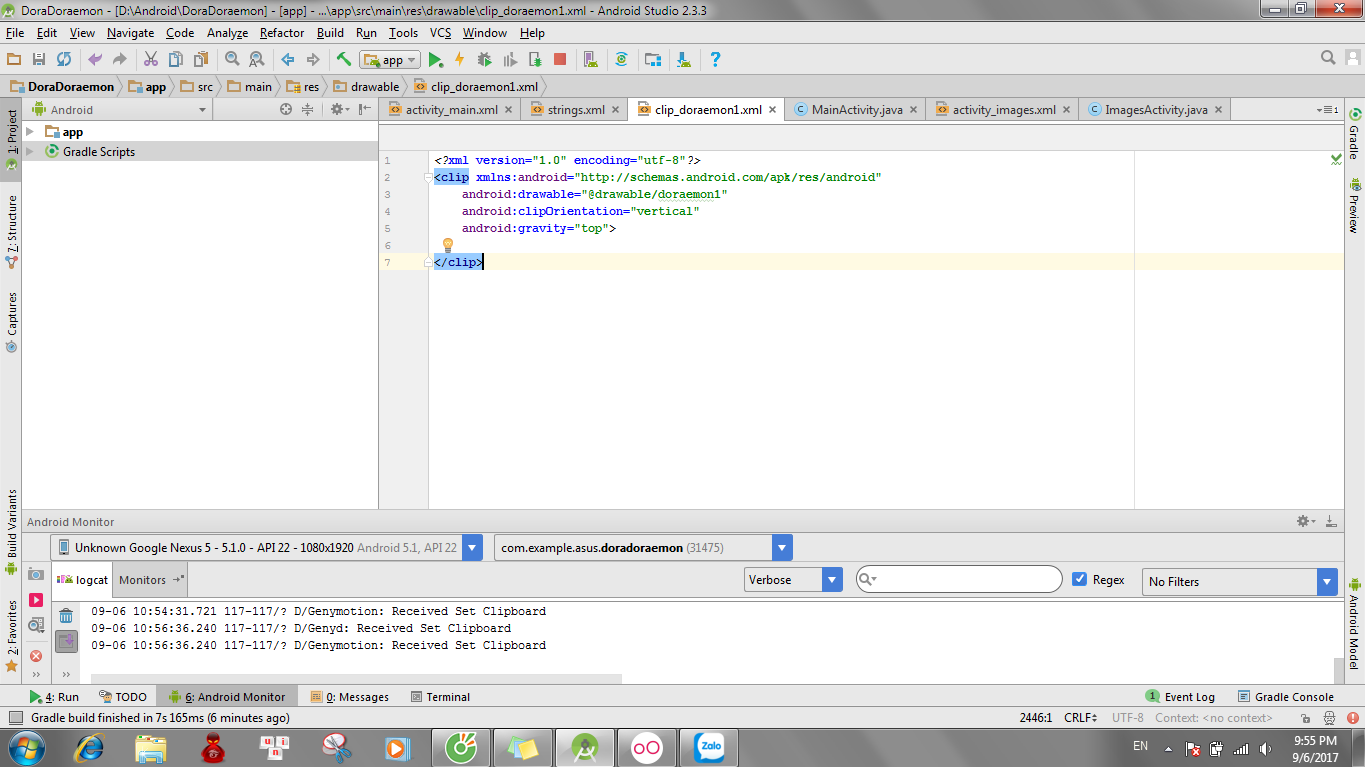
Task: Switch to the MainActivity.java tab
Action: point(856,110)
